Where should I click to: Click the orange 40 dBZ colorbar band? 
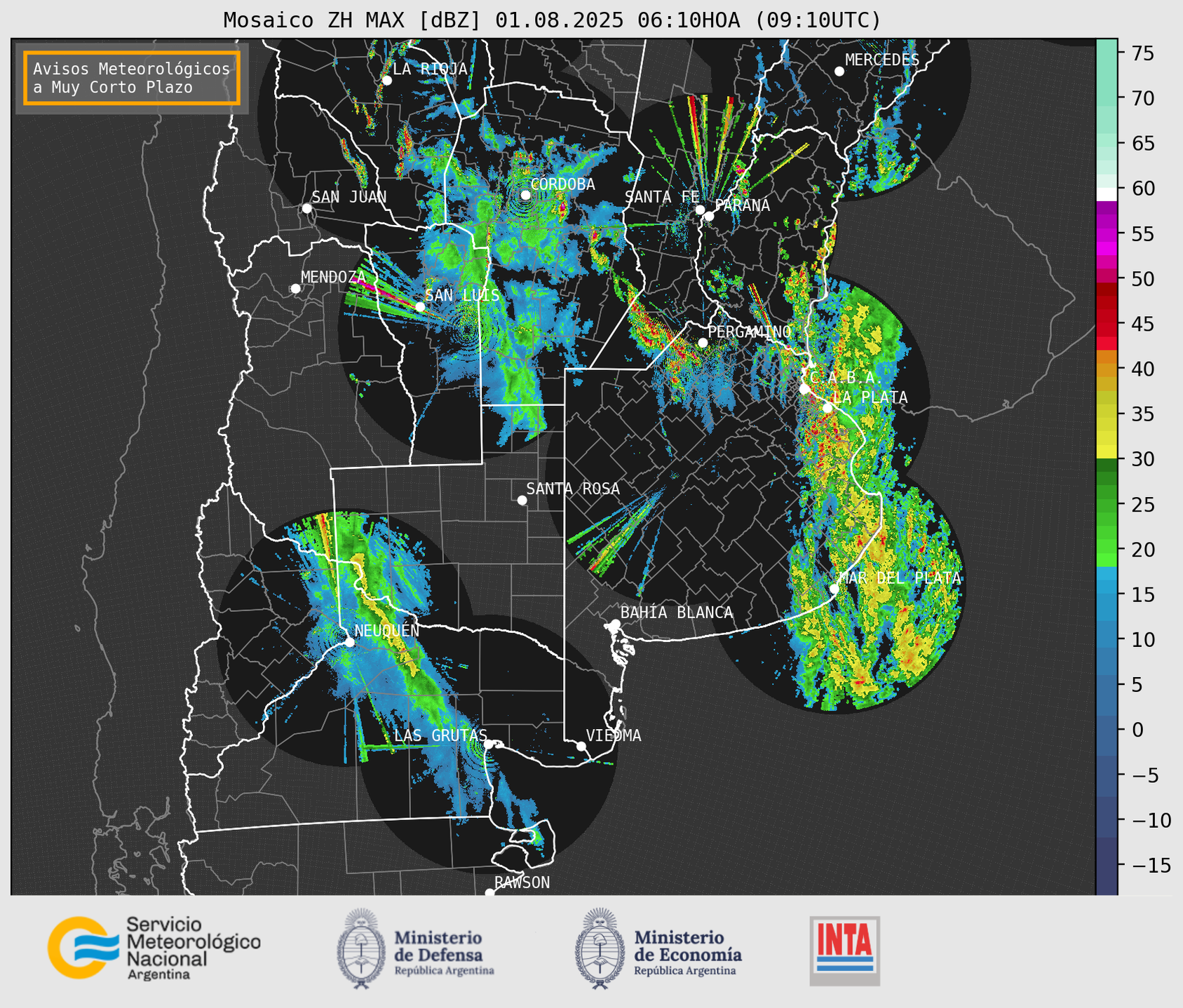(1107, 369)
